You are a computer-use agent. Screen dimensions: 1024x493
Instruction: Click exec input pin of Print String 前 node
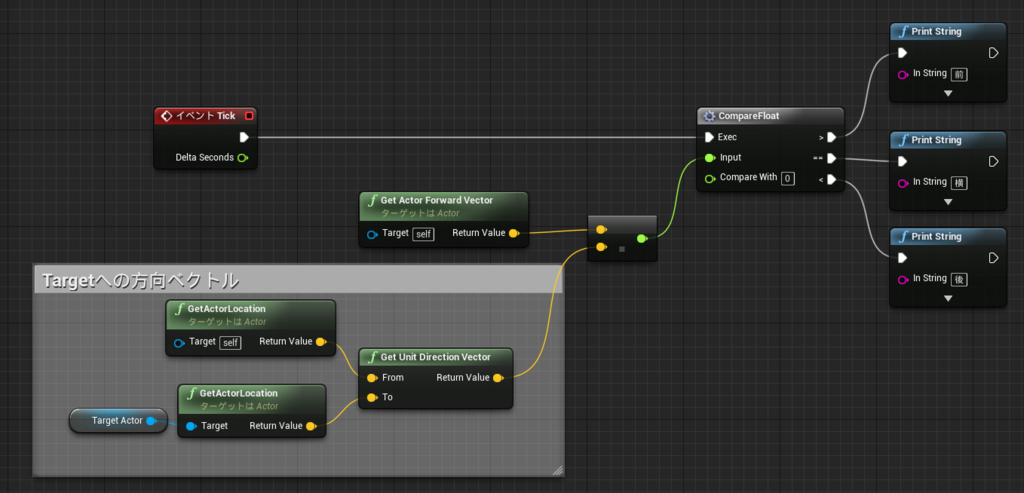point(903,53)
